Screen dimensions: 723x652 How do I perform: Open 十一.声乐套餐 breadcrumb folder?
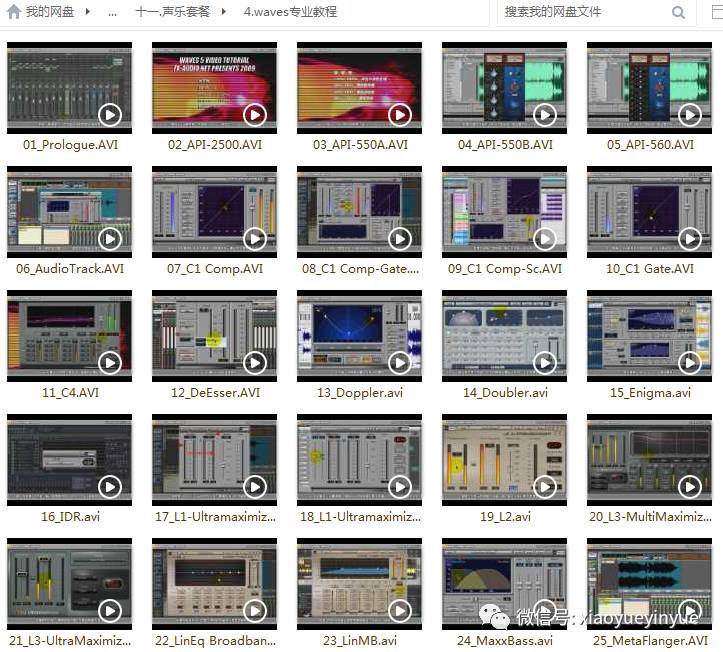pyautogui.click(x=173, y=12)
